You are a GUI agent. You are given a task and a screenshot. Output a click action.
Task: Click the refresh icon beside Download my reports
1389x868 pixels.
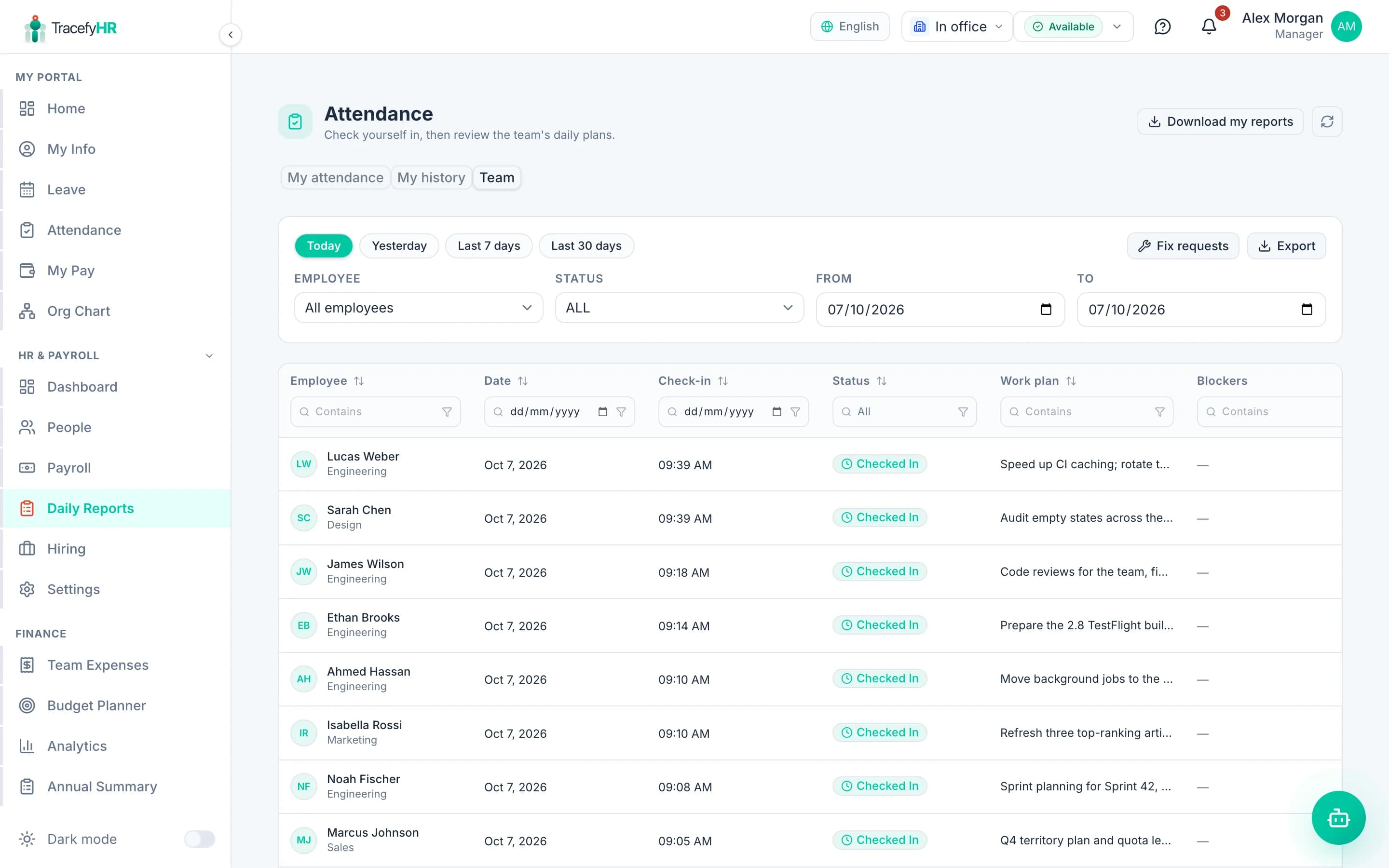point(1326,122)
